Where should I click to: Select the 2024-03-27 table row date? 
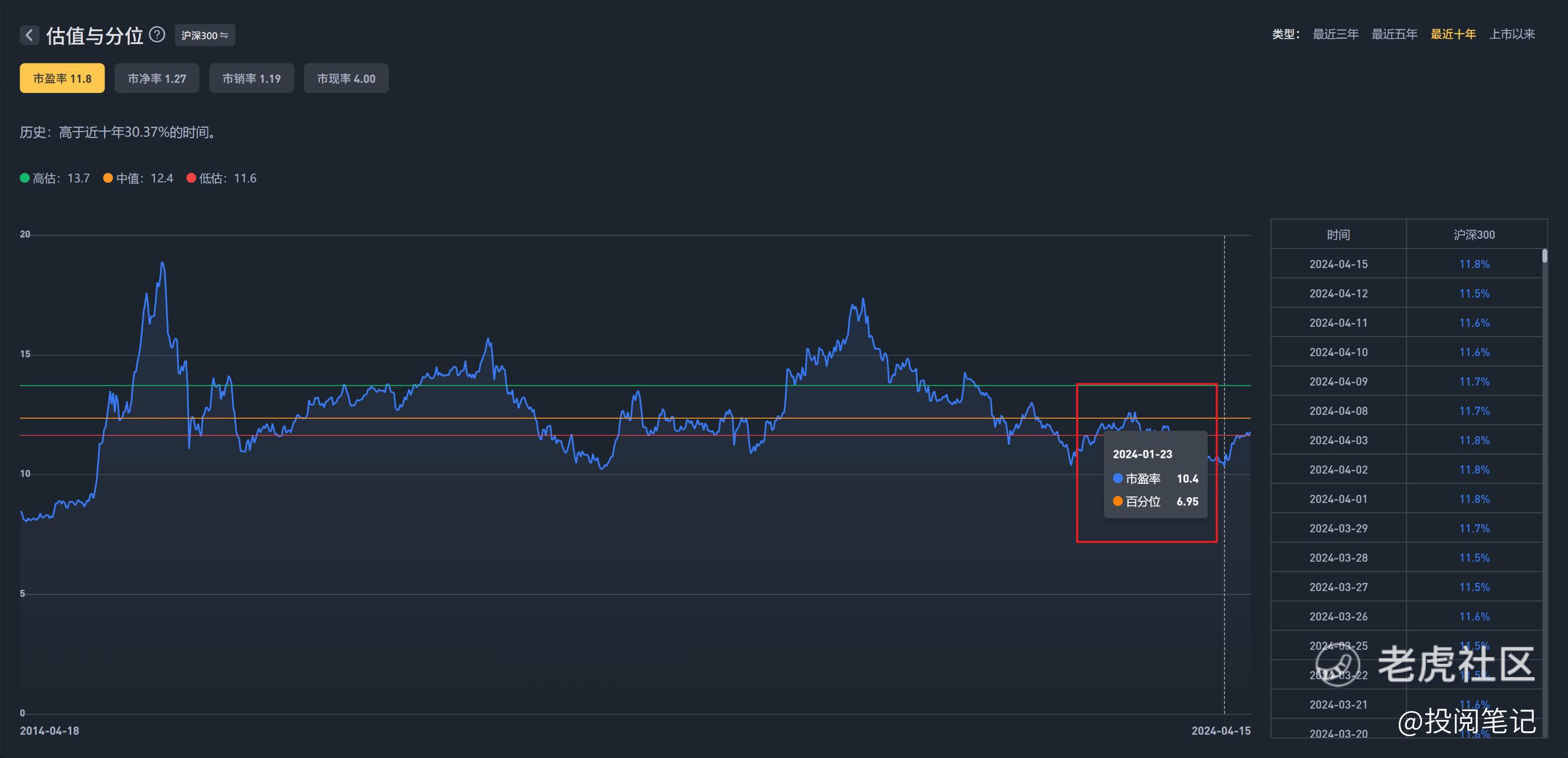[x=1338, y=587]
